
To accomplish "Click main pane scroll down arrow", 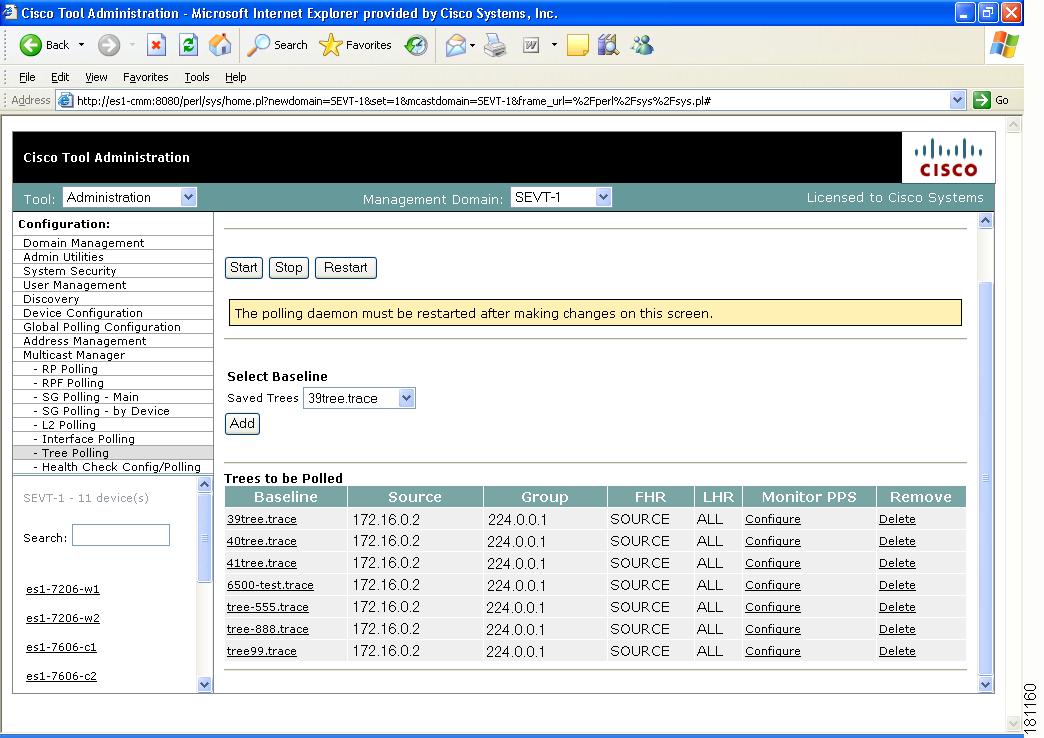I will pyautogui.click(x=985, y=684).
